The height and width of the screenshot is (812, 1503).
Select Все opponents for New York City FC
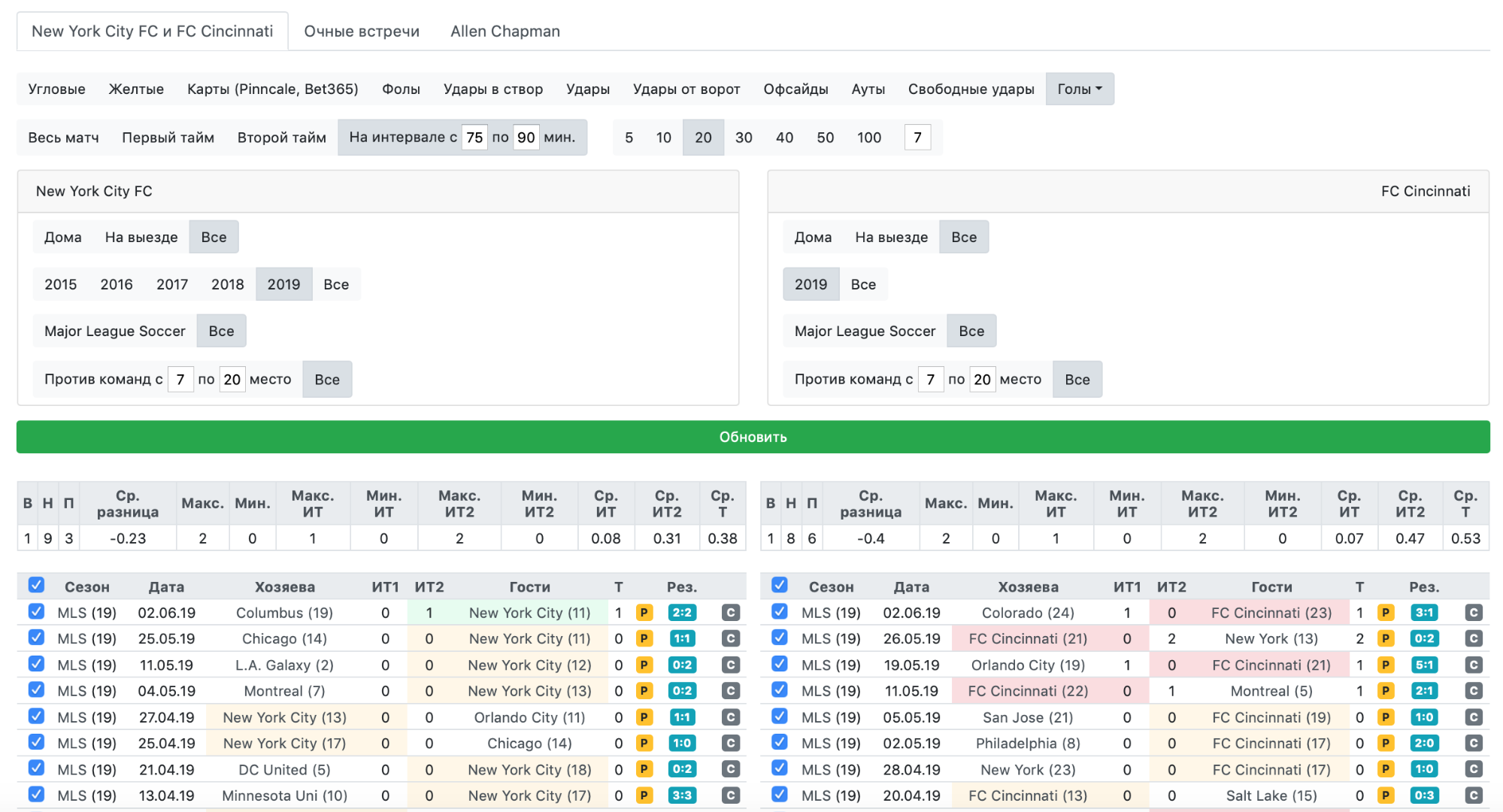(x=327, y=379)
